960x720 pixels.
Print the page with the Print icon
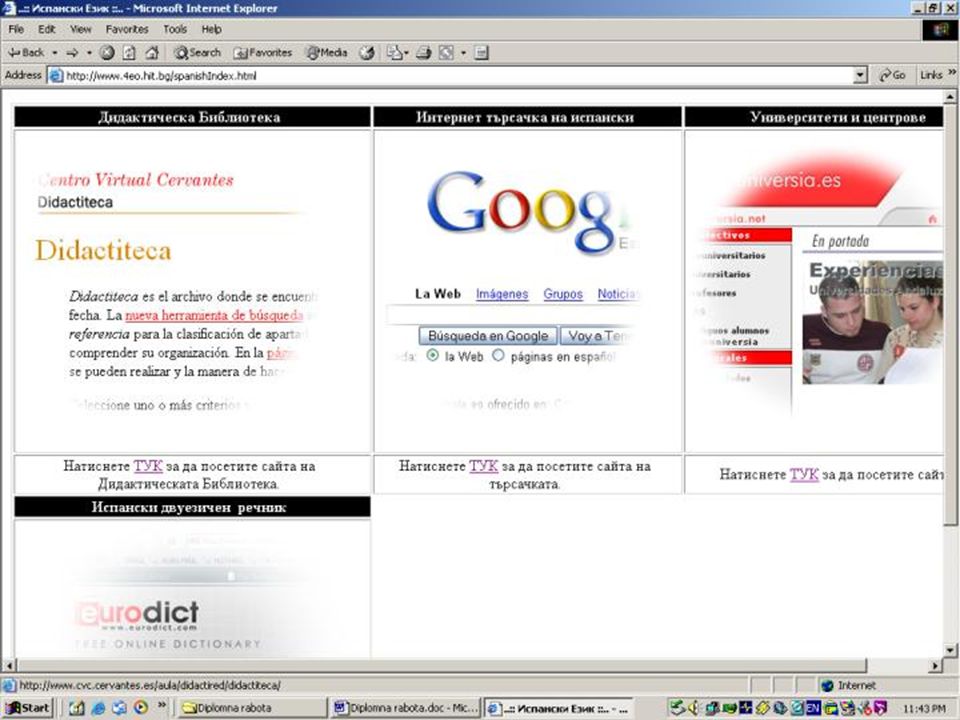point(424,53)
